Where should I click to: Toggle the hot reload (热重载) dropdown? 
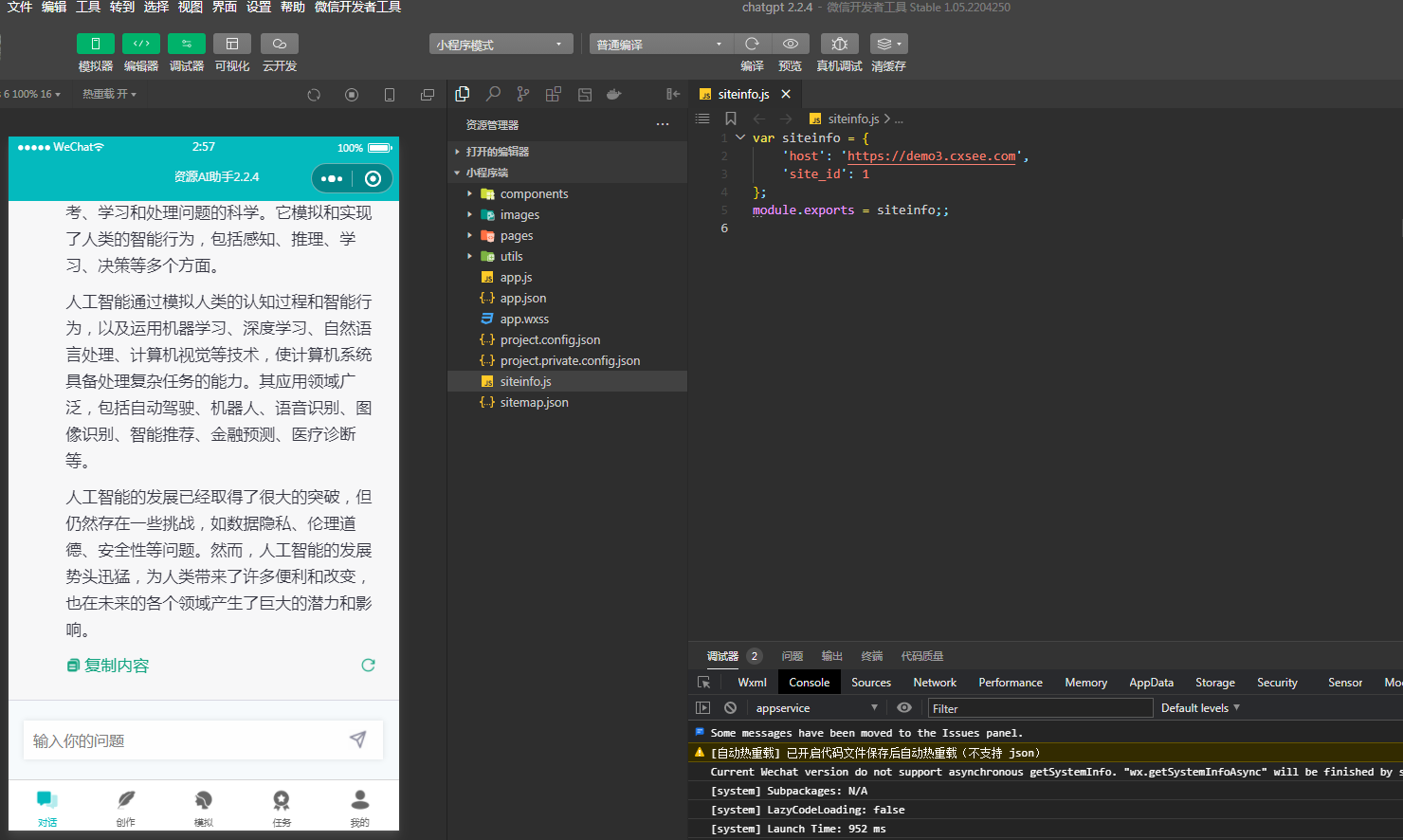[x=109, y=94]
